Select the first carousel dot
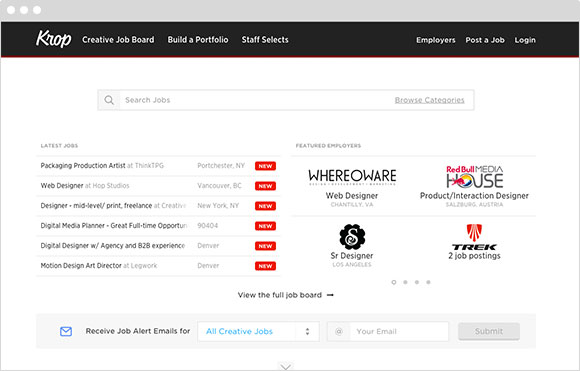 [394, 282]
